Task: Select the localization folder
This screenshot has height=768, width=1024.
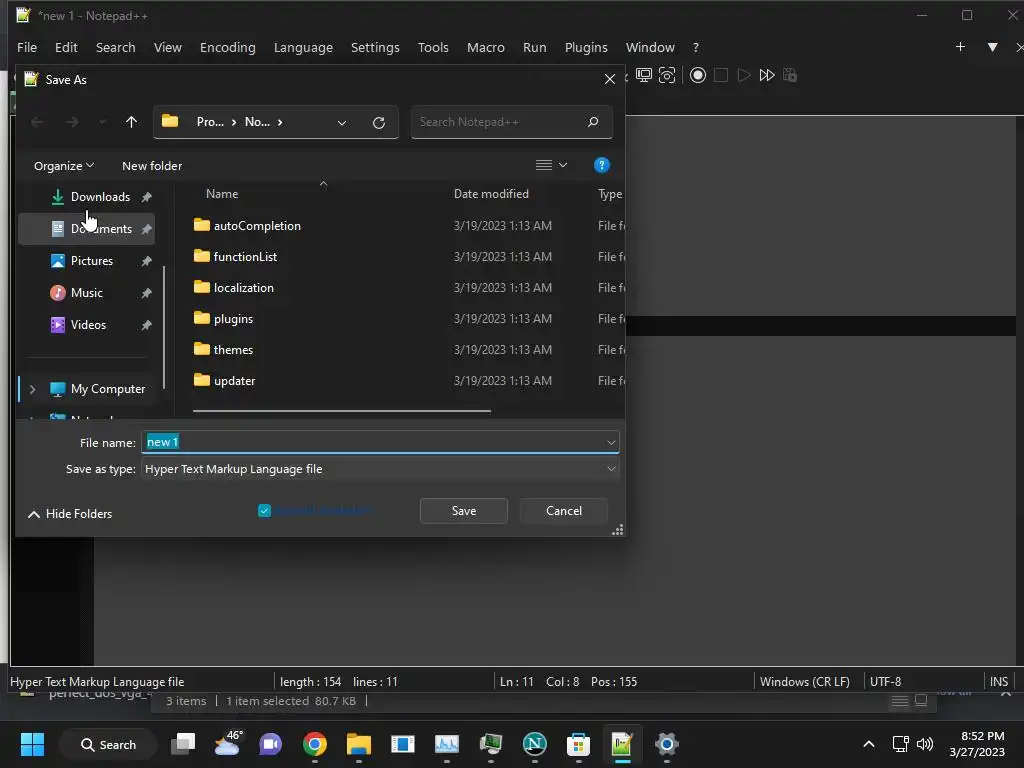Action: pyautogui.click(x=244, y=287)
